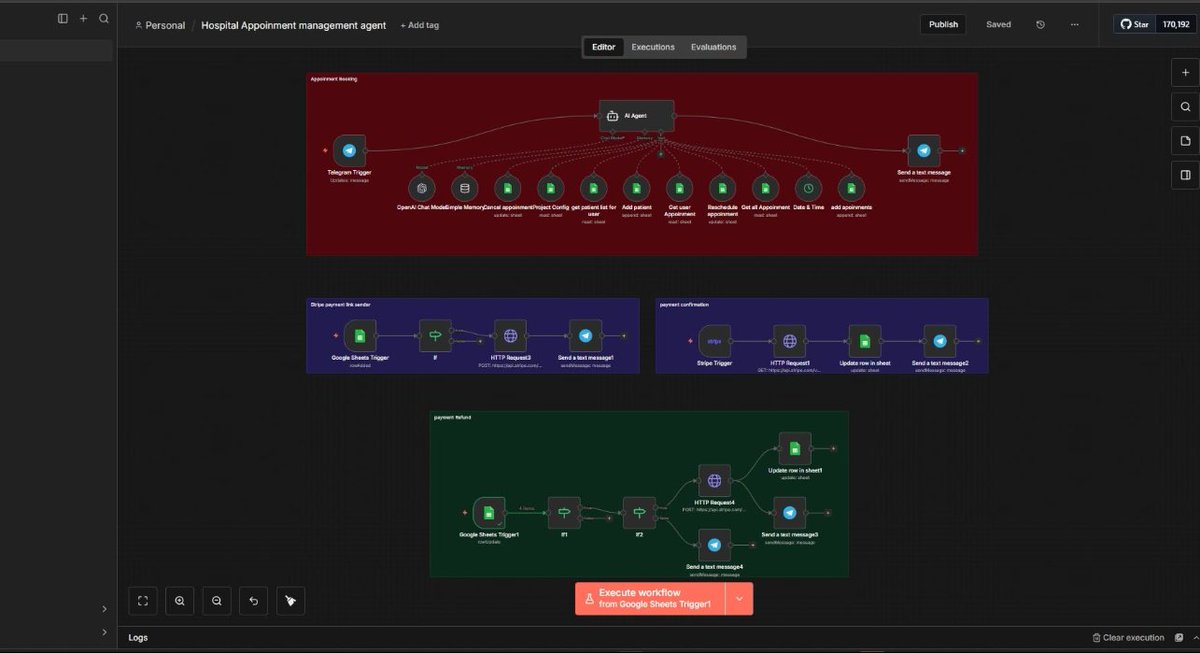Select the If node in Stripe link sender
Viewport: 1200px width, 653px height.
click(435, 337)
